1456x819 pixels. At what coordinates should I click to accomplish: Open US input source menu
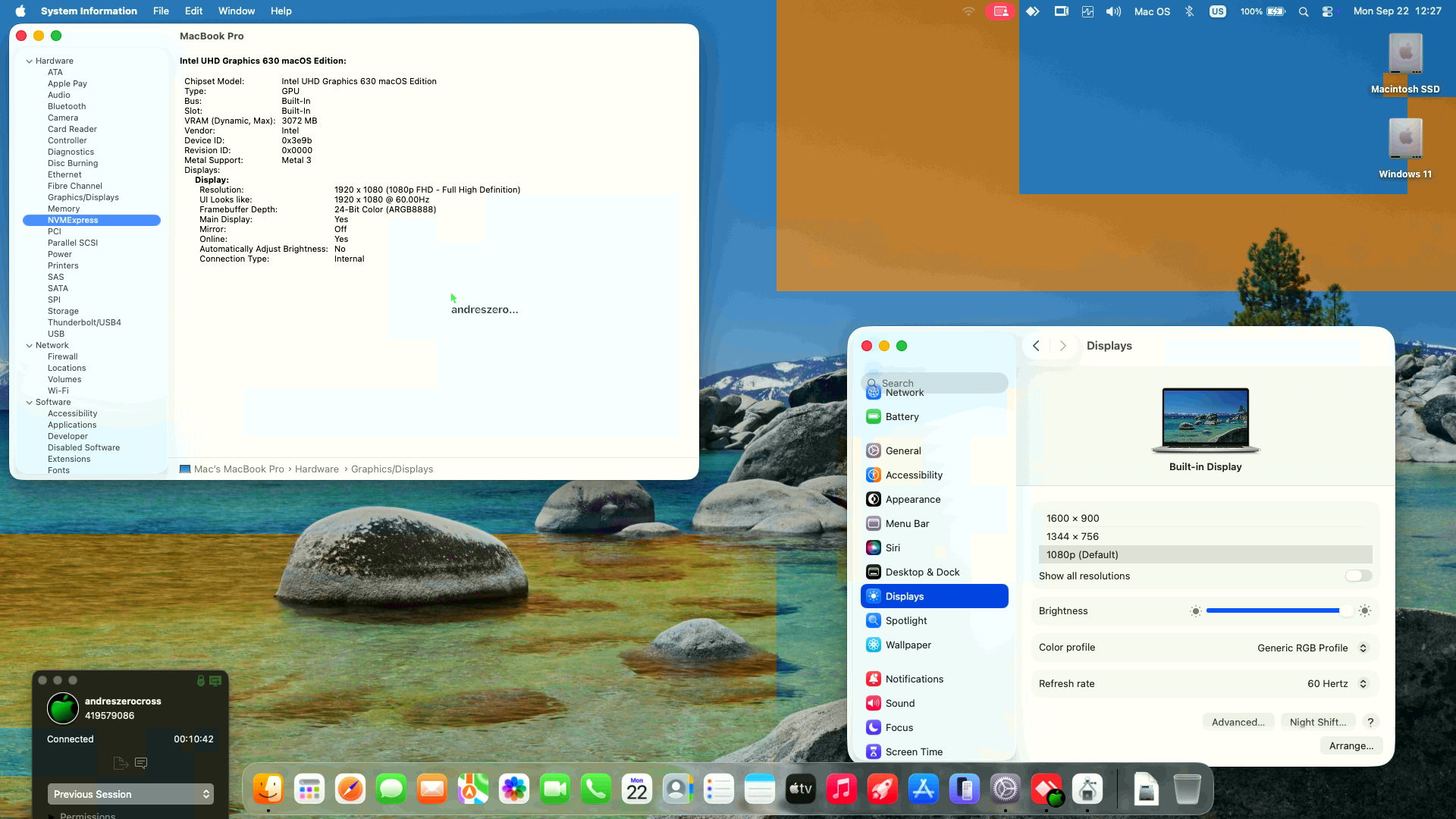click(1218, 11)
